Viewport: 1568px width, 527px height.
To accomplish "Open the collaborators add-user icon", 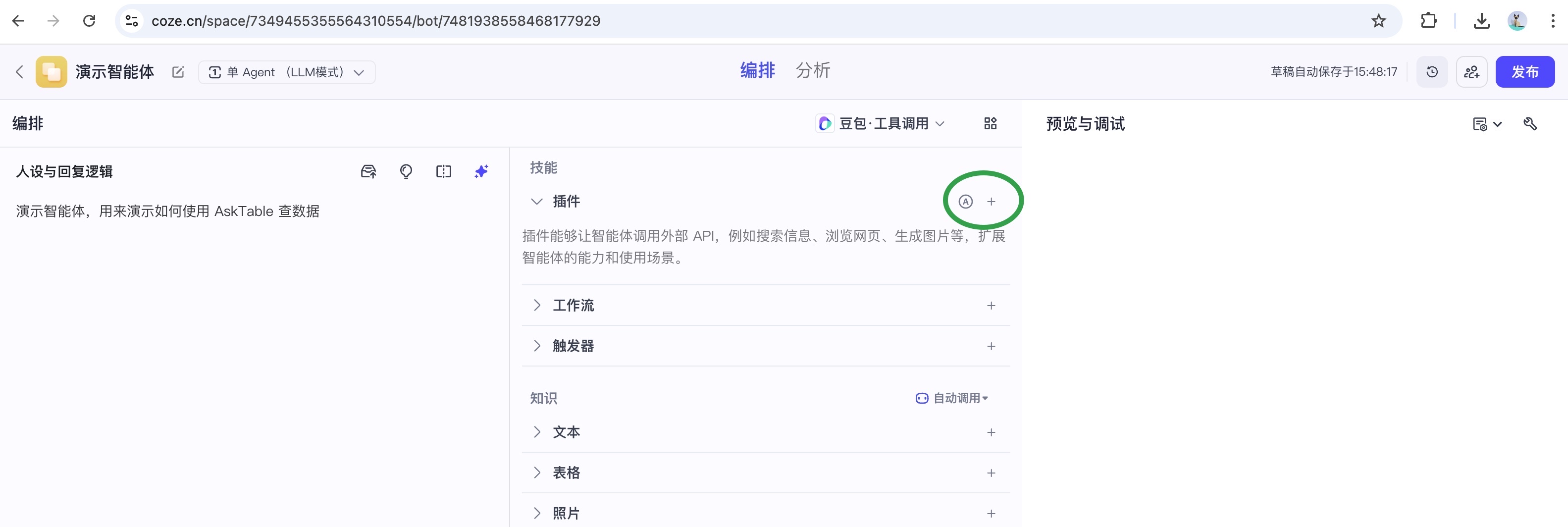I will (x=1471, y=72).
